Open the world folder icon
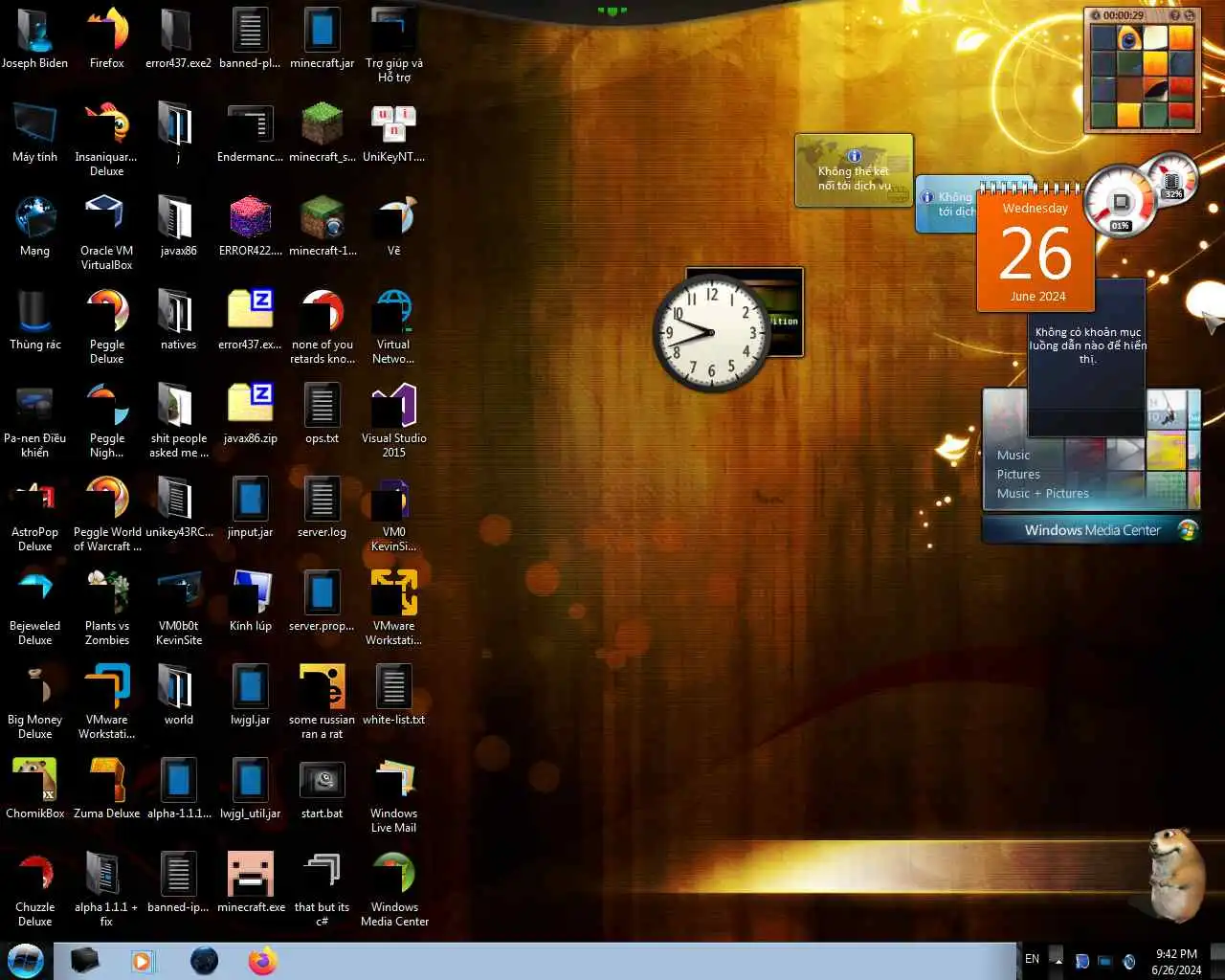1225x980 pixels. [x=178, y=695]
